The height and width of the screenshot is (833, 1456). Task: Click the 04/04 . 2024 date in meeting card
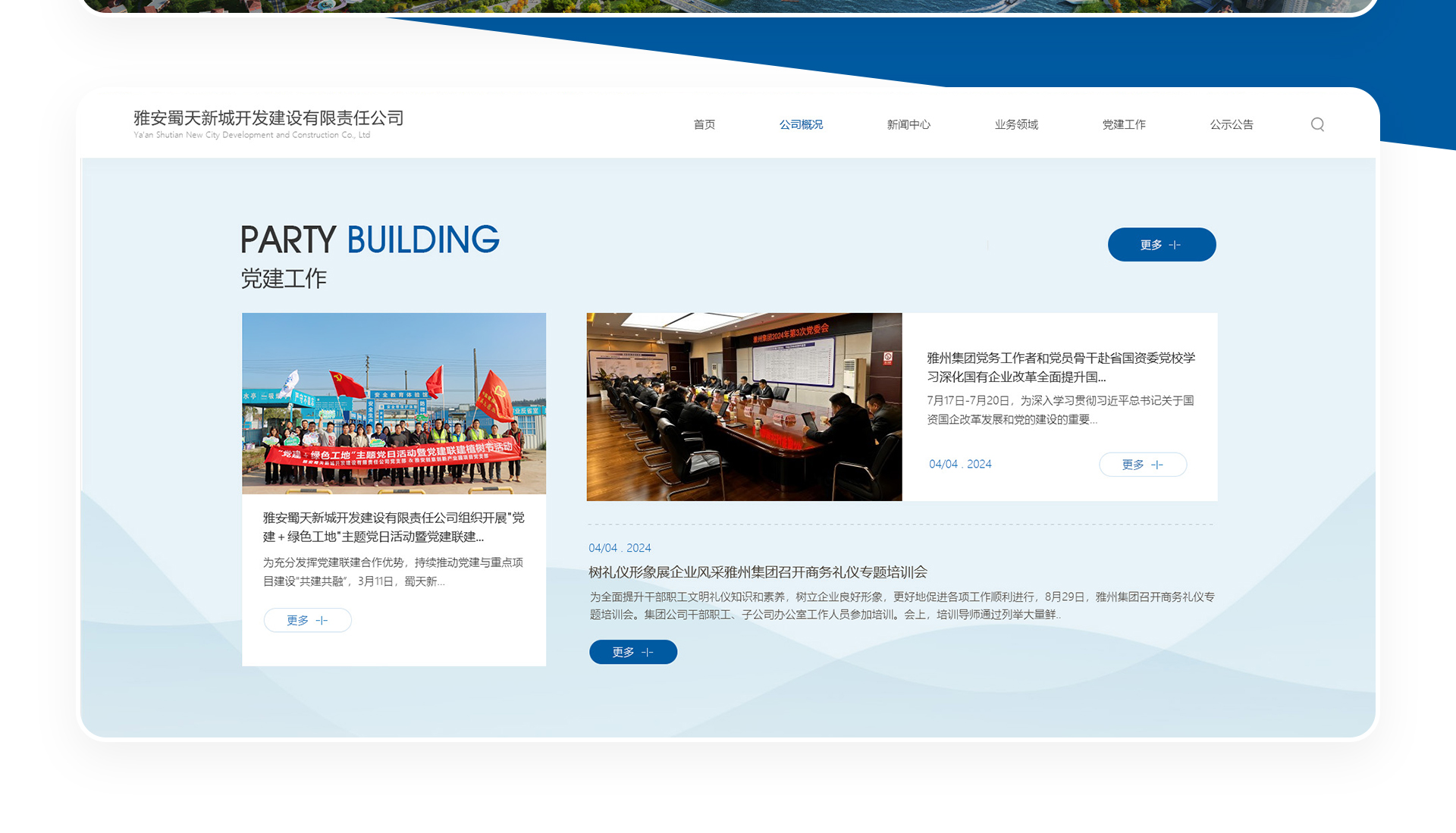tap(960, 464)
